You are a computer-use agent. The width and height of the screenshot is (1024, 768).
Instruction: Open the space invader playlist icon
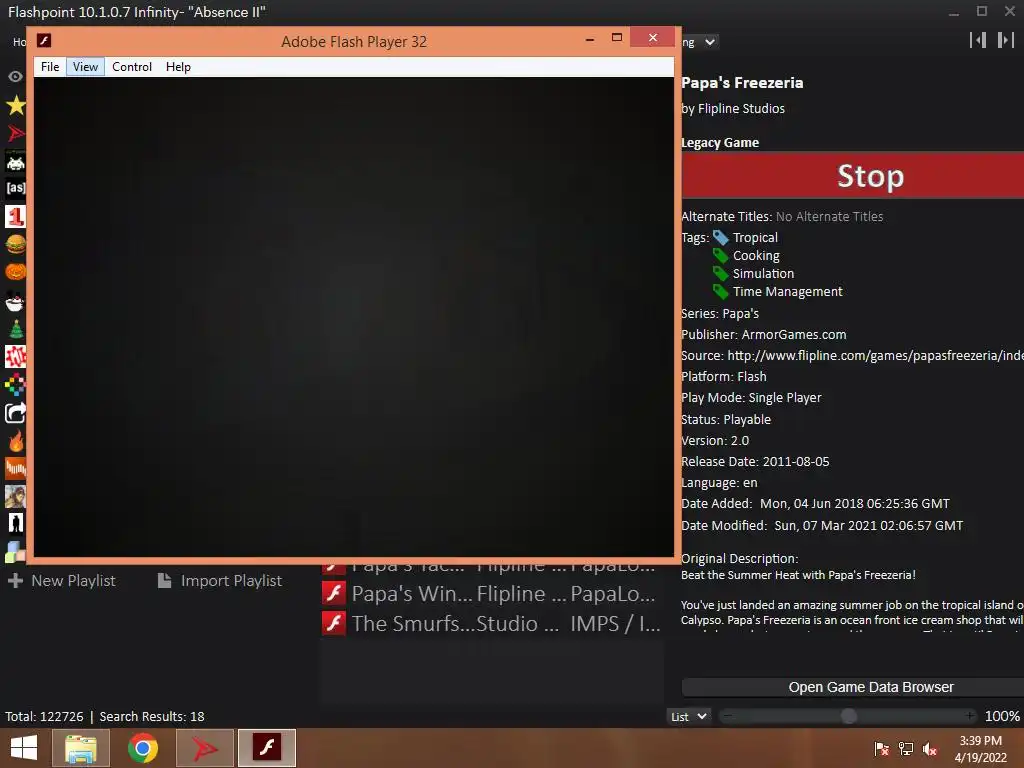coord(16,161)
